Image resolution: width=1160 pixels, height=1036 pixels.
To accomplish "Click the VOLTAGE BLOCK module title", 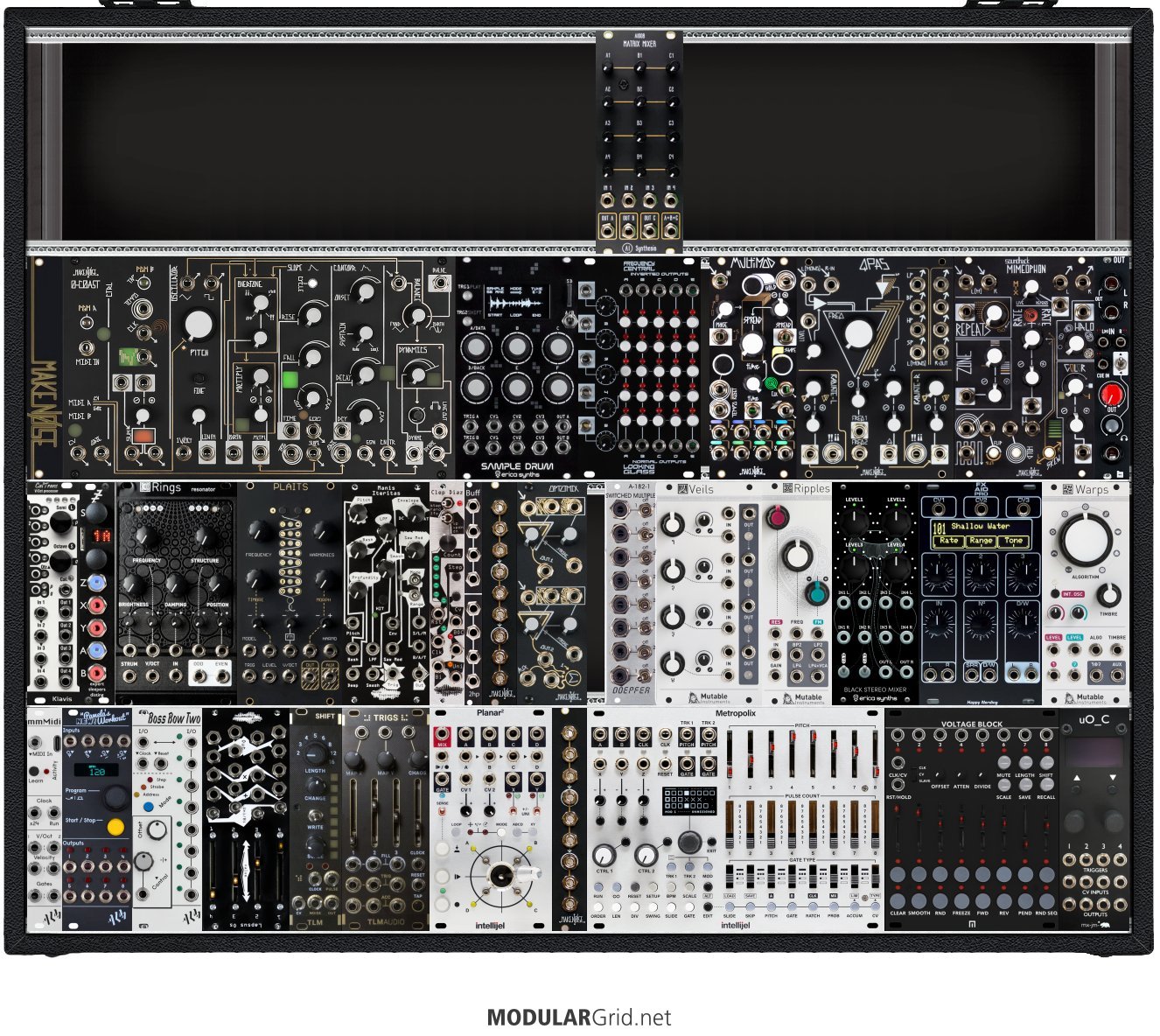I will [x=972, y=724].
